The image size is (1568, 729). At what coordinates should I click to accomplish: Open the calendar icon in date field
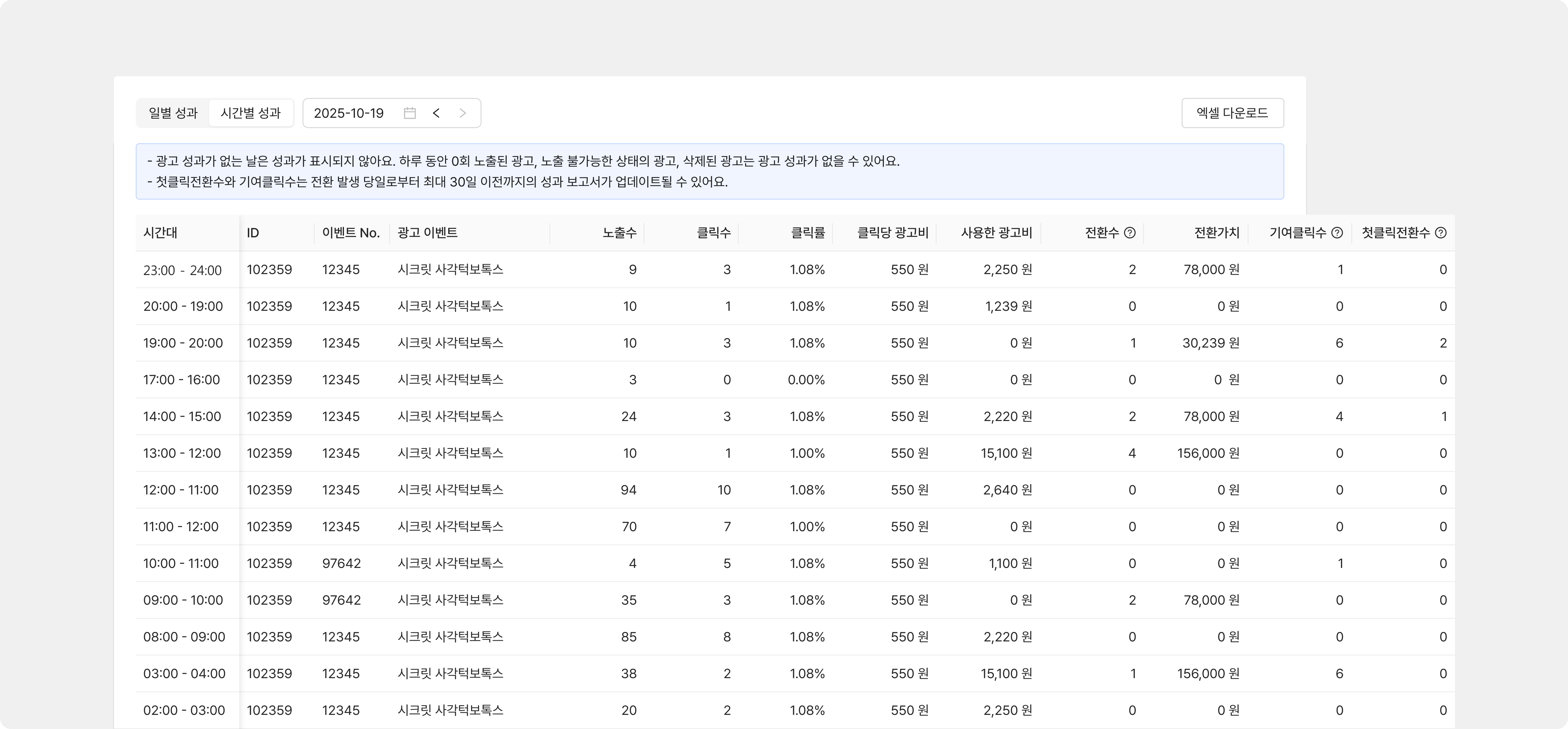coord(410,113)
